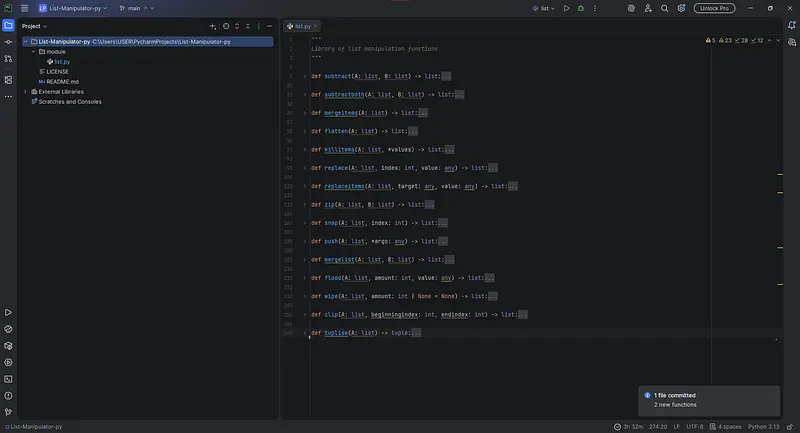Expand the External Libraries node
Screen dimensions: 800x433
point(26,91)
